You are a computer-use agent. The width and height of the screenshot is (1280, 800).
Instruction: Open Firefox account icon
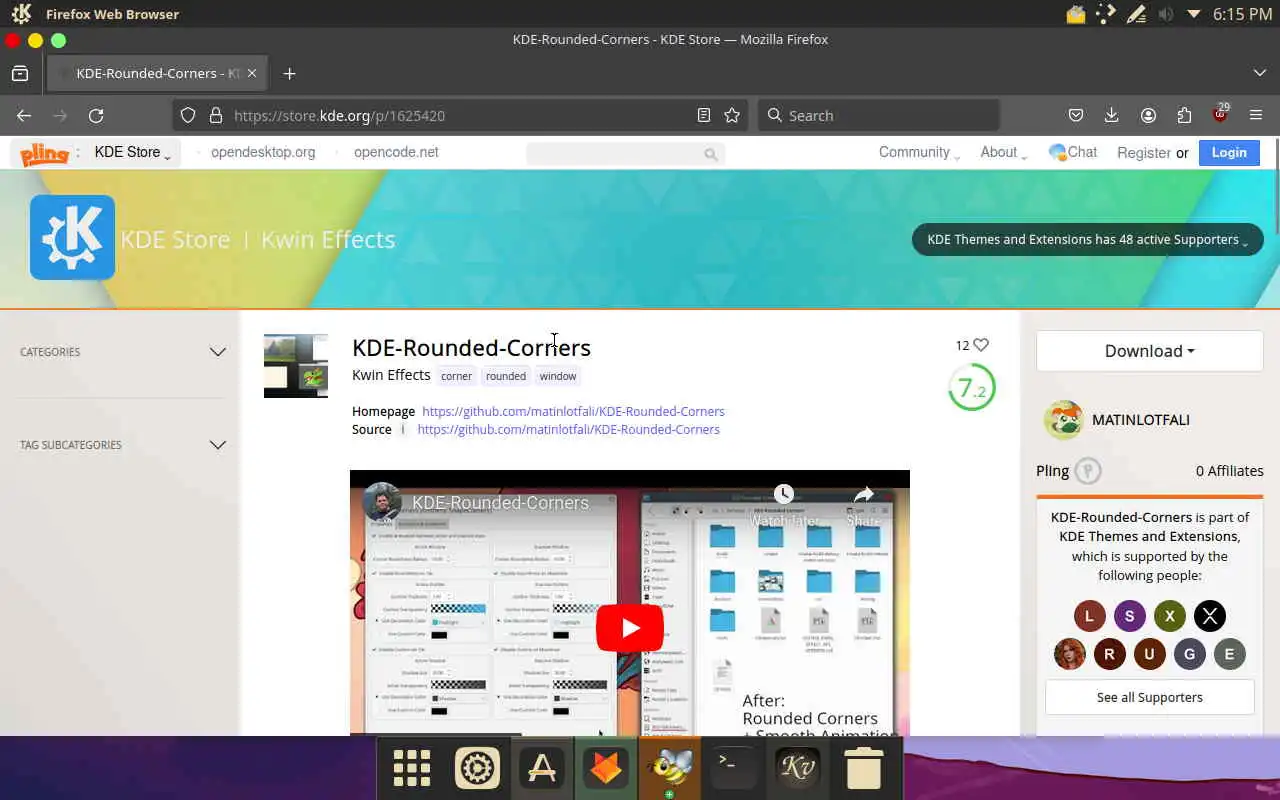coord(1148,115)
